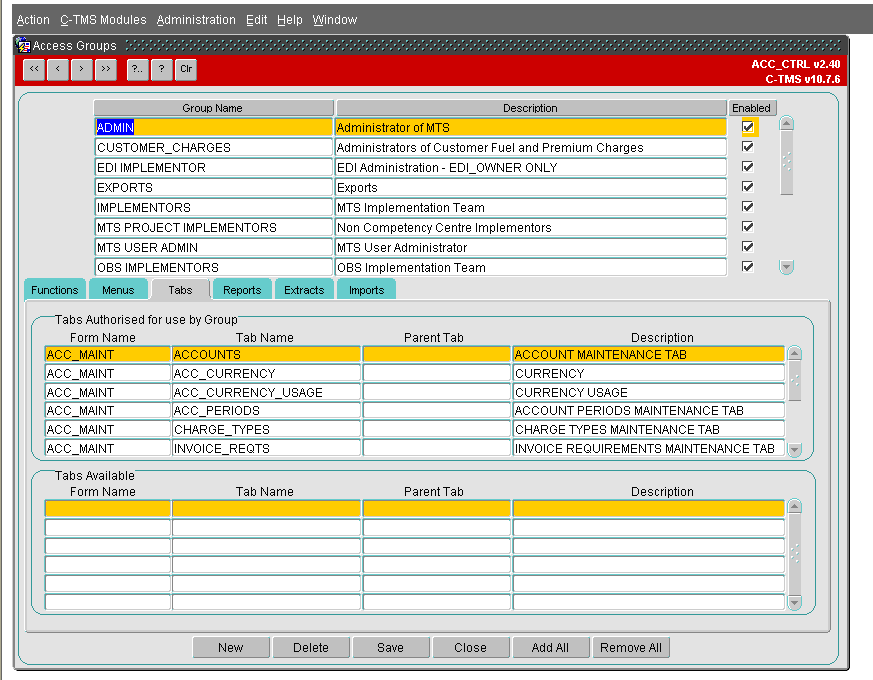Image resolution: width=873 pixels, height=680 pixels.
Task: Go to previous record with < button
Action: [58, 70]
